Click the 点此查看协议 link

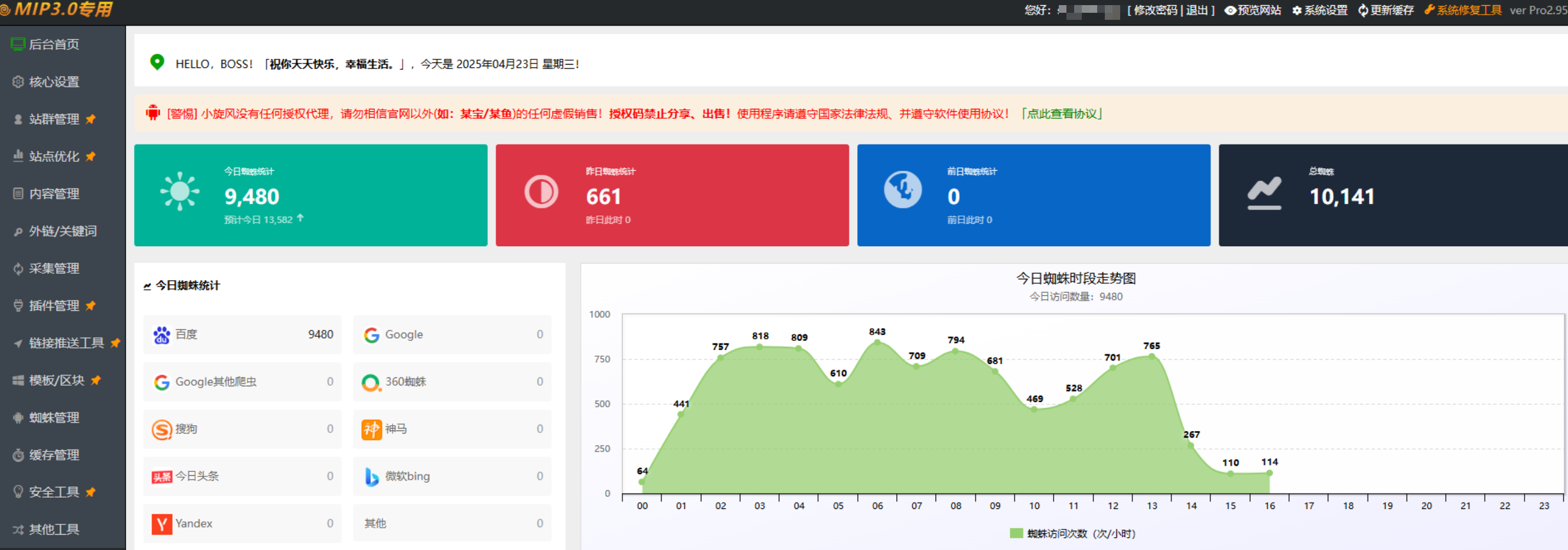(x=1062, y=114)
